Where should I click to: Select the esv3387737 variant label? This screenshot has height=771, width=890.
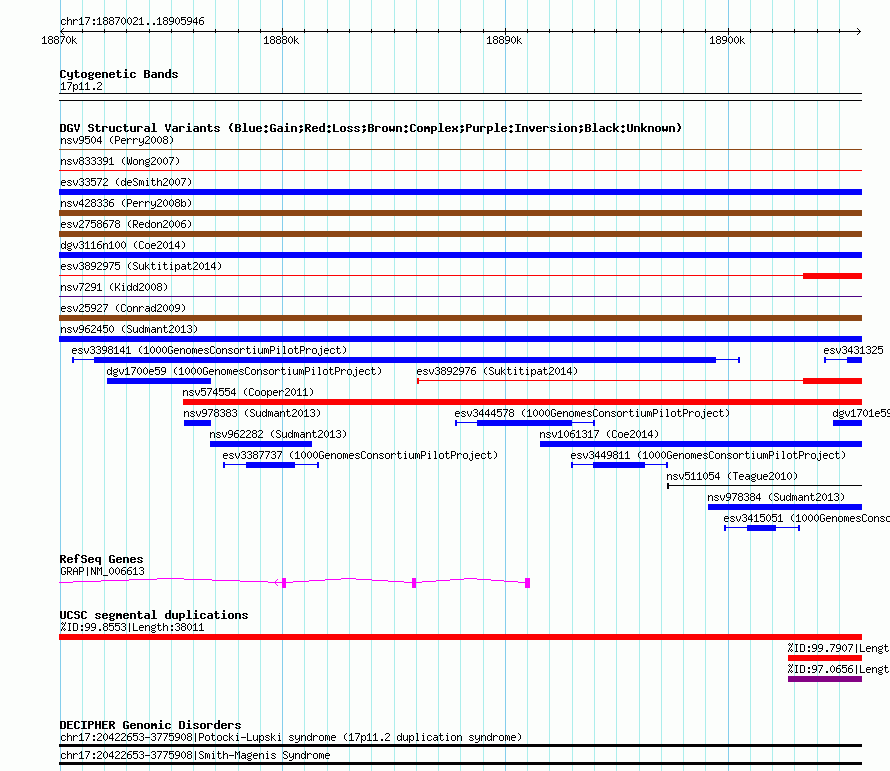(360, 455)
